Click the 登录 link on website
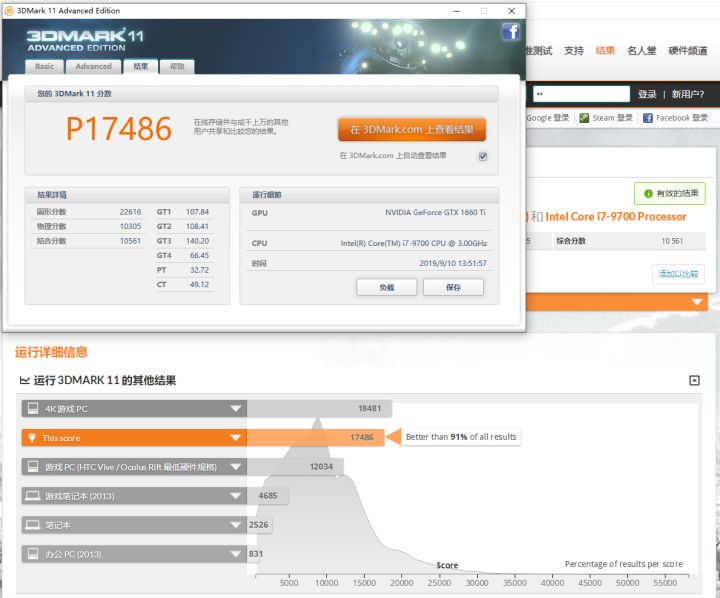The width and height of the screenshot is (720, 598). pyautogui.click(x=647, y=94)
